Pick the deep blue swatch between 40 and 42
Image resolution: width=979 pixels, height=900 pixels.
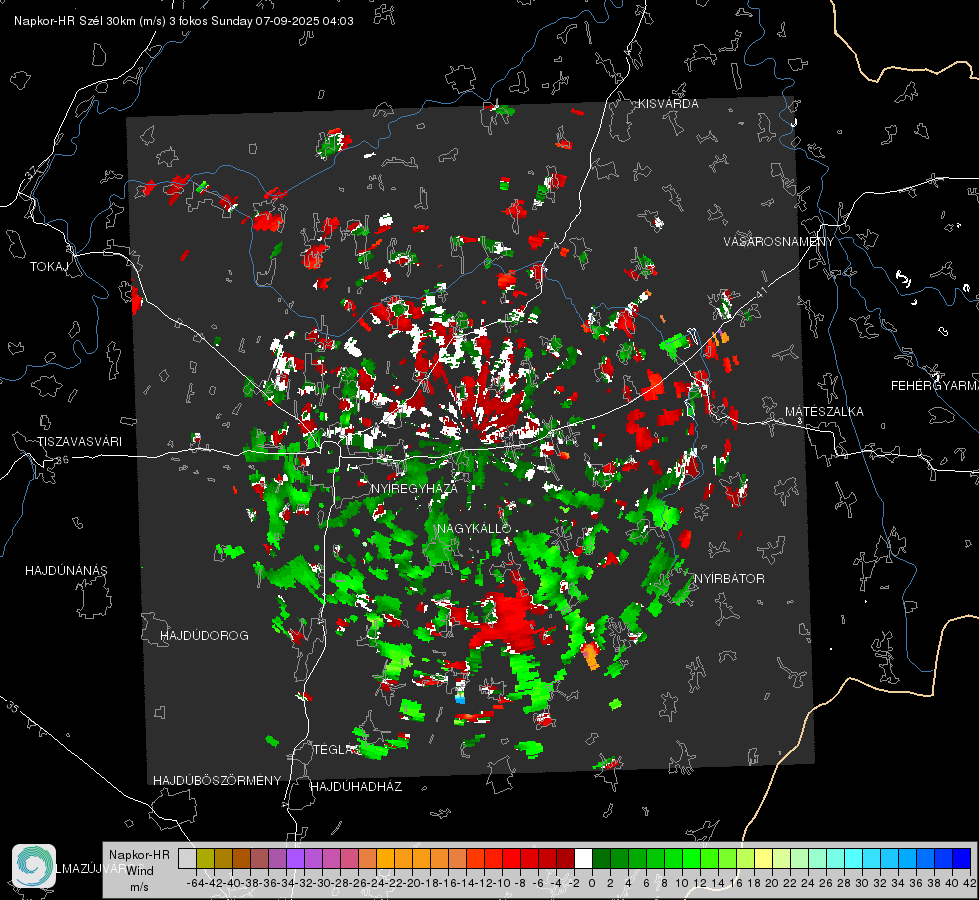tap(962, 859)
